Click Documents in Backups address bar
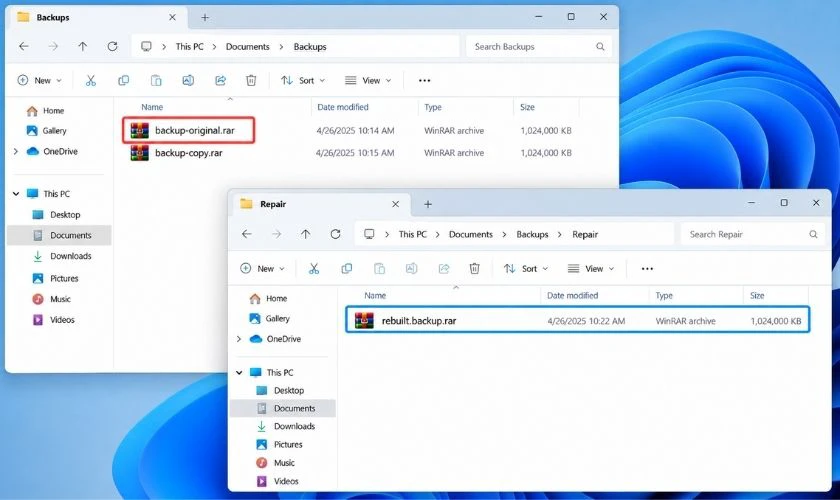The image size is (840, 500). pos(248,47)
